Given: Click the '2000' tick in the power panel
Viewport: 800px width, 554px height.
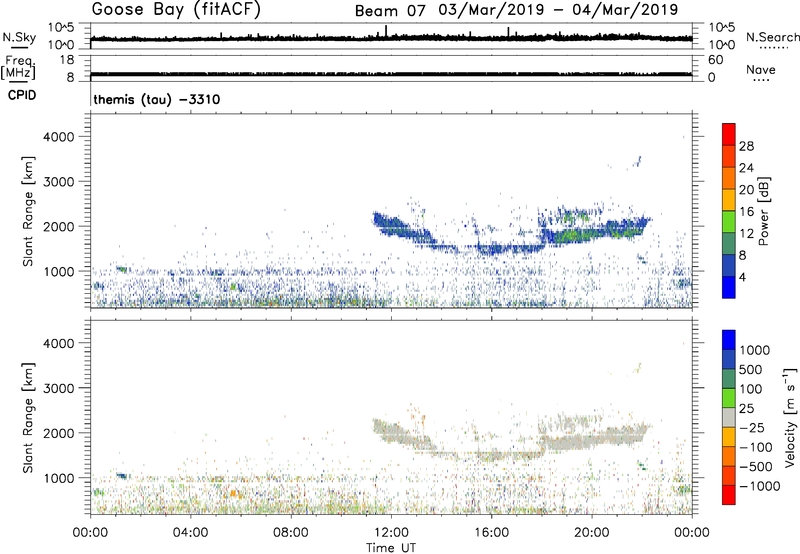Looking at the screenshot, I should (58, 226).
